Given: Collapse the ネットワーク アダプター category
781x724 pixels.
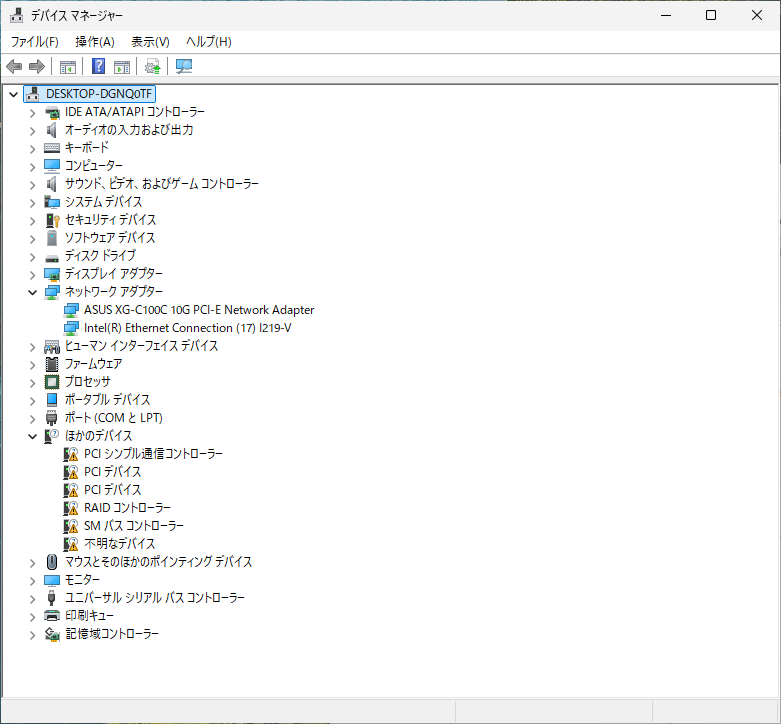Looking at the screenshot, I should pos(32,292).
